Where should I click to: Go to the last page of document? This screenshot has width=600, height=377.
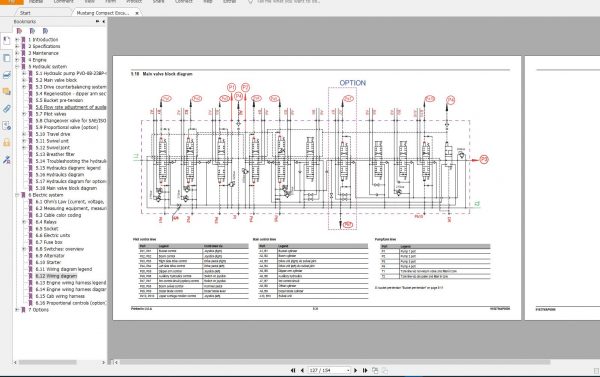[x=365, y=370]
